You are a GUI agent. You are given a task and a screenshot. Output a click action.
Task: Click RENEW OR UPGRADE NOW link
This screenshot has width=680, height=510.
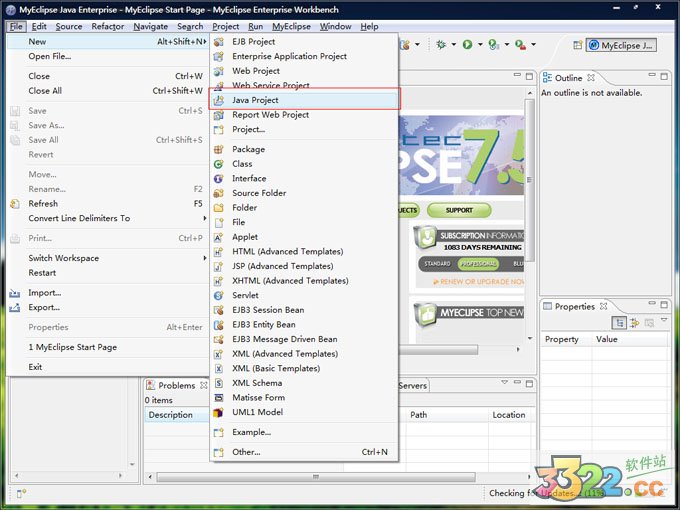point(479,282)
